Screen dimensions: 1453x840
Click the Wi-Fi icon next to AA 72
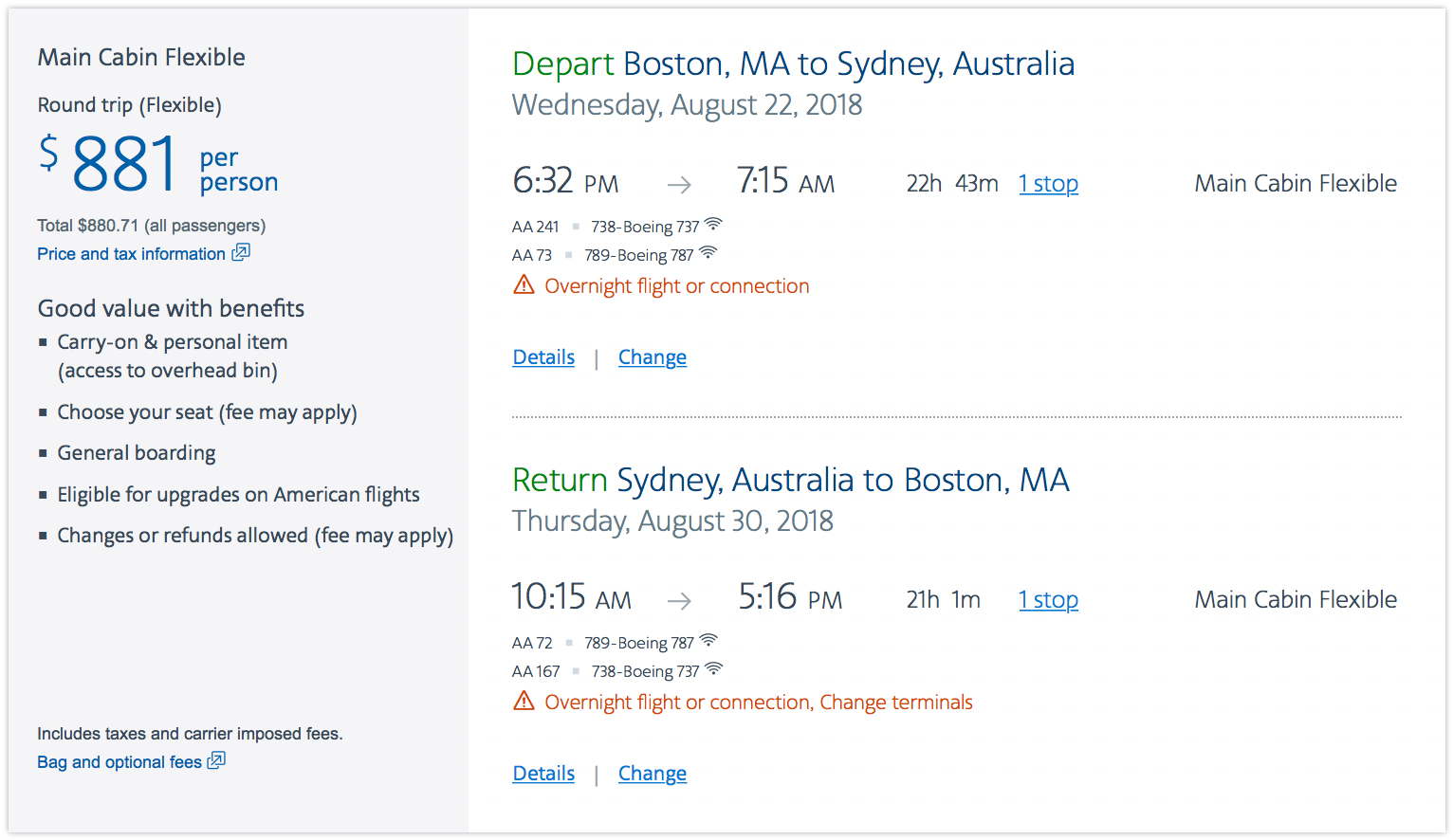point(708,640)
